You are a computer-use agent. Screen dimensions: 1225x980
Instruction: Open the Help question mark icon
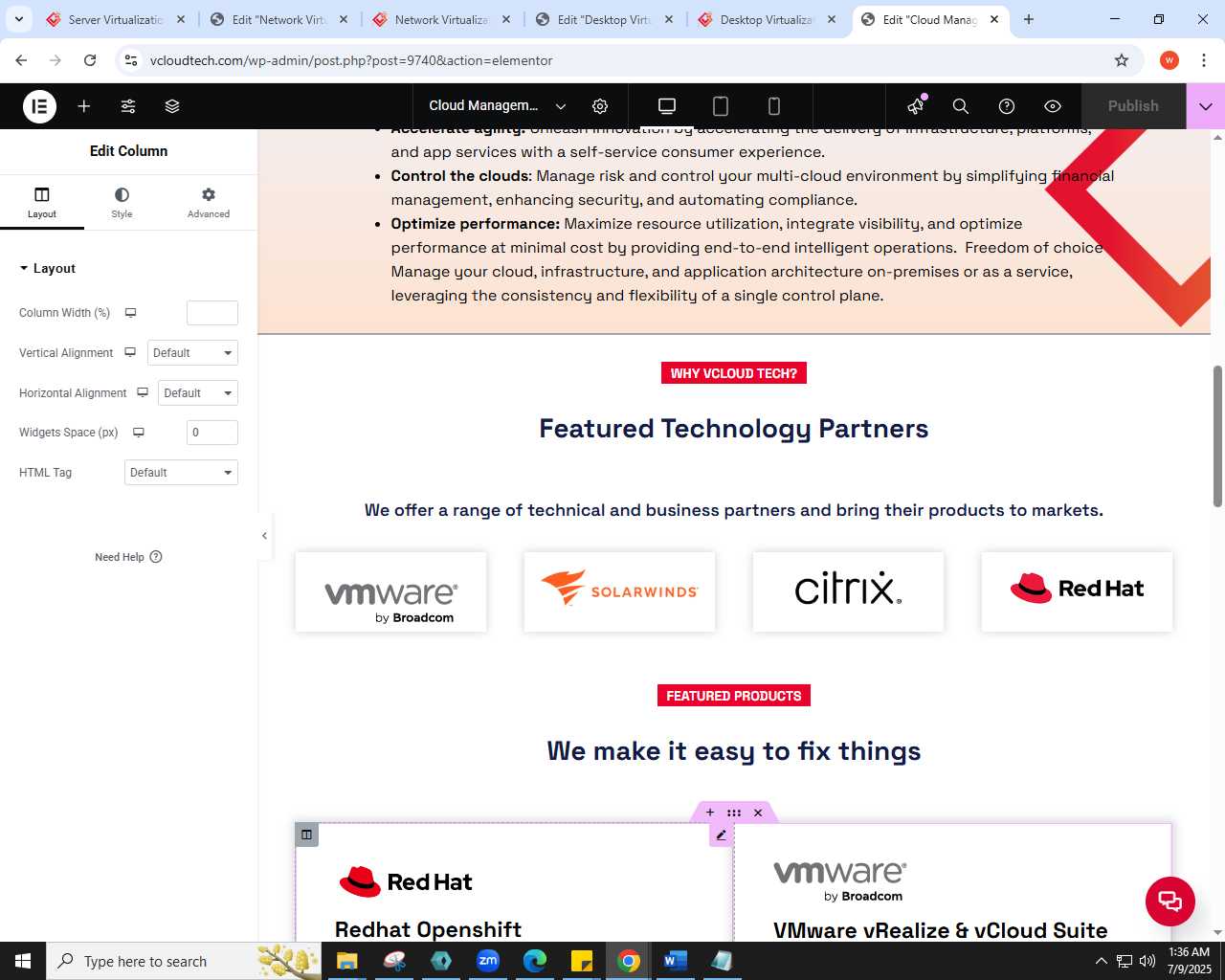click(1007, 106)
